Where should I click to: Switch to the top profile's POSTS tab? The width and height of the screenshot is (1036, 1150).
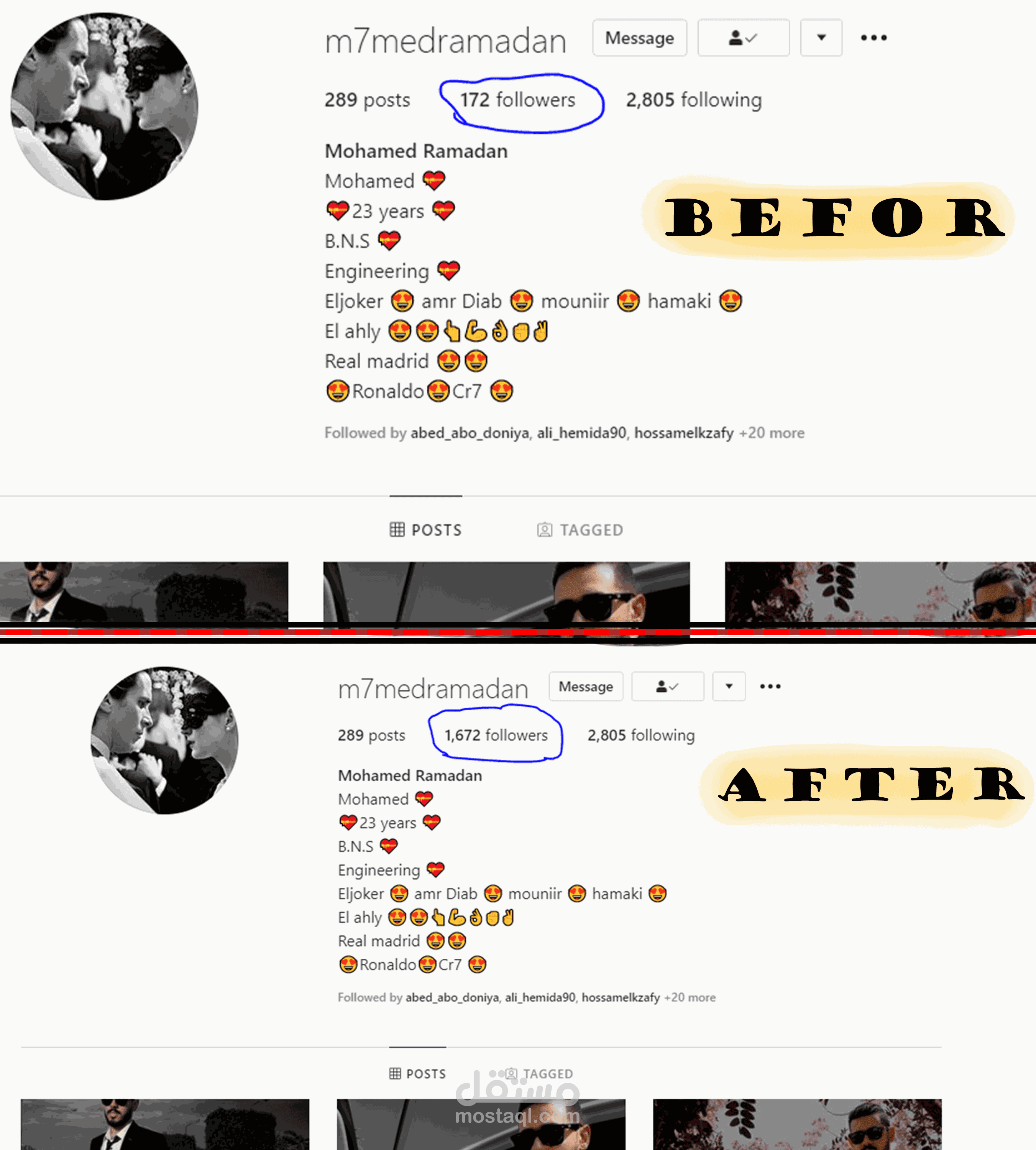(x=426, y=530)
